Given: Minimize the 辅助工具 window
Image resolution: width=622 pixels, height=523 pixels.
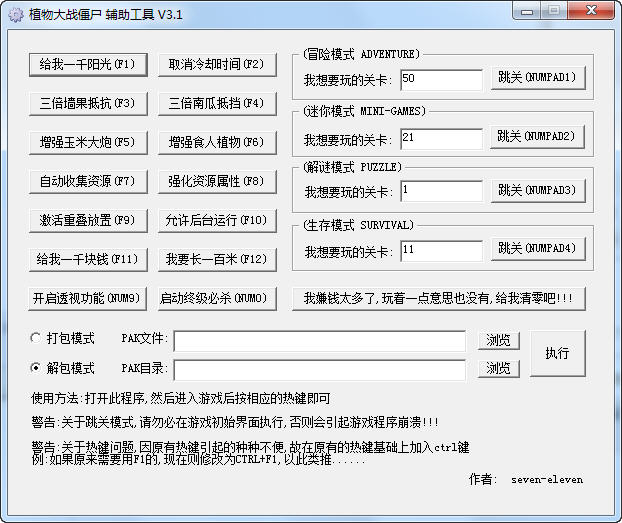Looking at the screenshot, I should tap(527, 12).
